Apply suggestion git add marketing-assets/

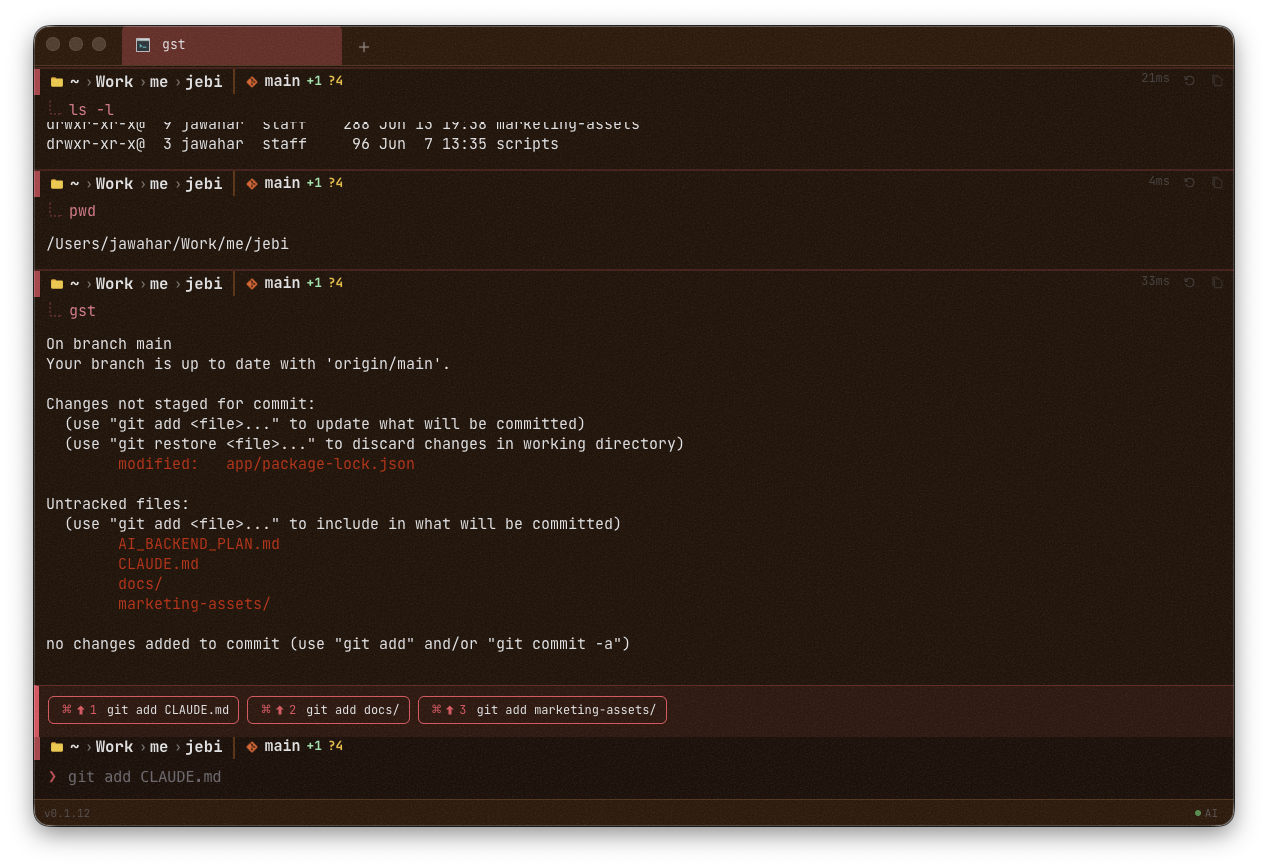click(542, 710)
